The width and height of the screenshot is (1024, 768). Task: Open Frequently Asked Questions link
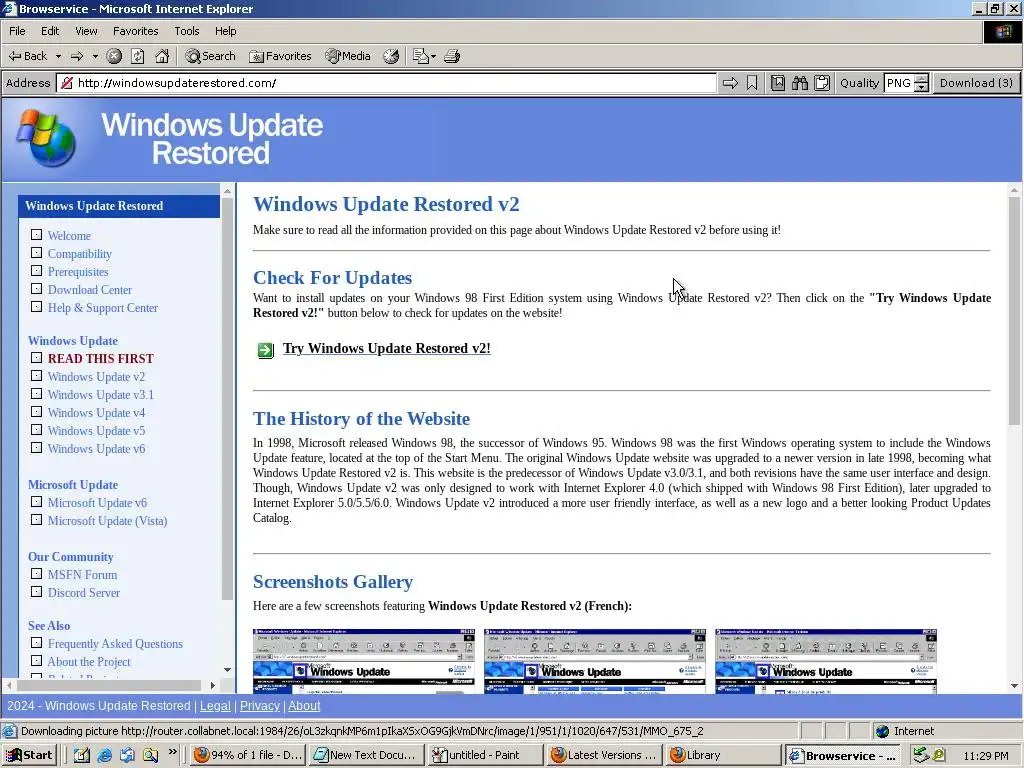115,644
